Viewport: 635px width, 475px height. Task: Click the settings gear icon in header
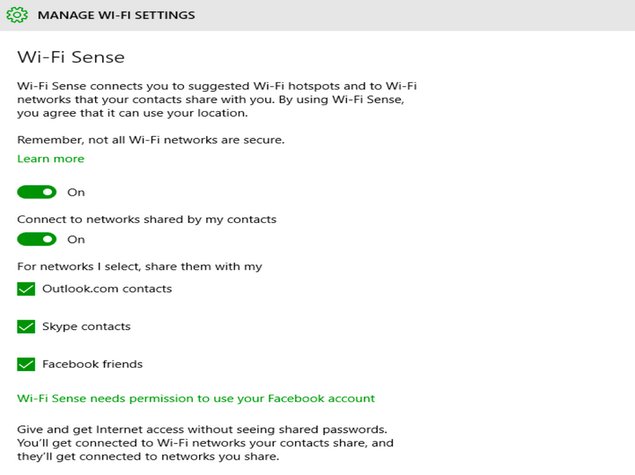click(x=17, y=15)
